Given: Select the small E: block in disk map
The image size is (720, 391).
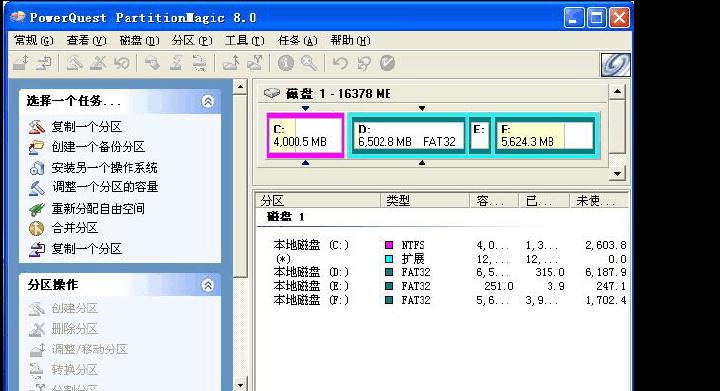Looking at the screenshot, I should tap(480, 136).
